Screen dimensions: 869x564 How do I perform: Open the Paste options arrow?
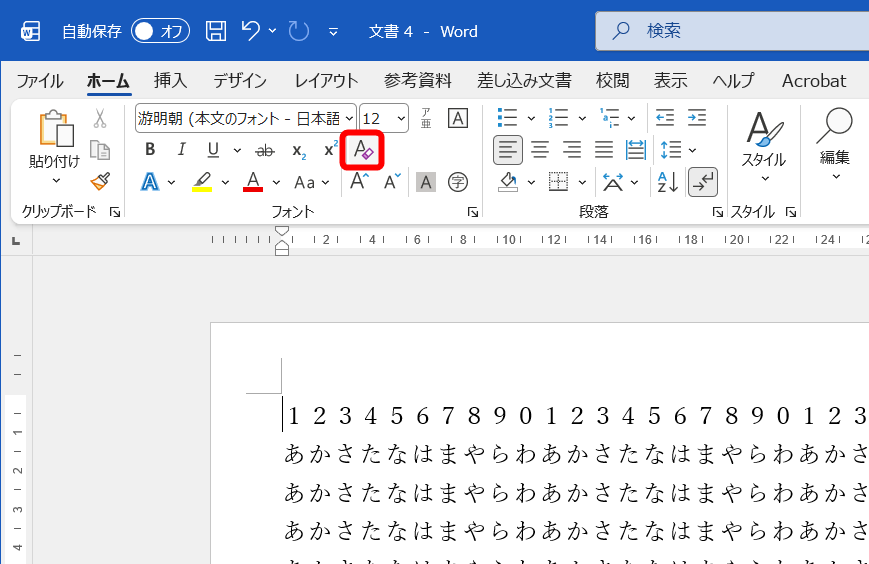pyautogui.click(x=56, y=181)
